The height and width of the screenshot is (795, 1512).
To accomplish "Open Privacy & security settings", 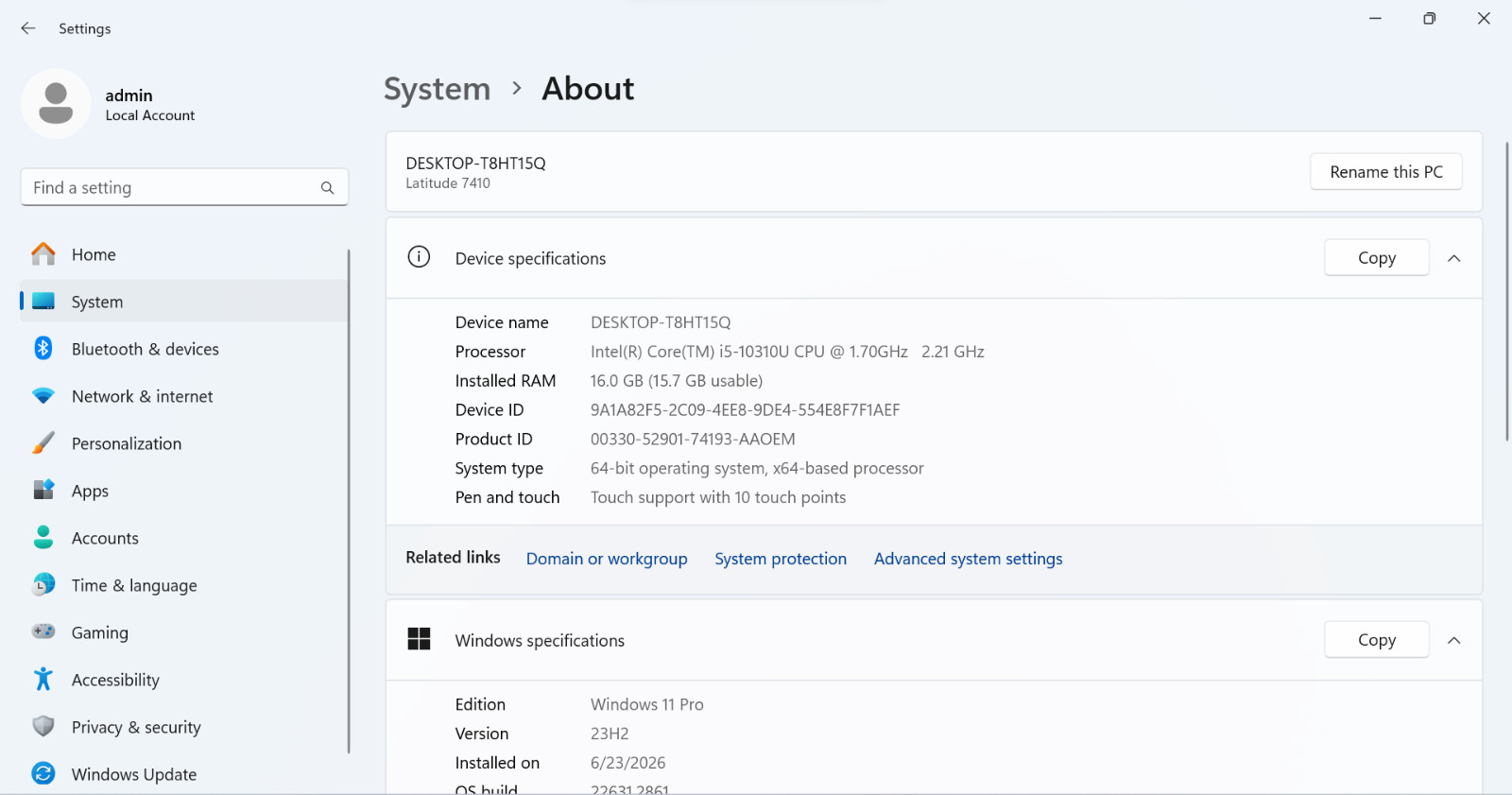I will pyautogui.click(x=184, y=727).
